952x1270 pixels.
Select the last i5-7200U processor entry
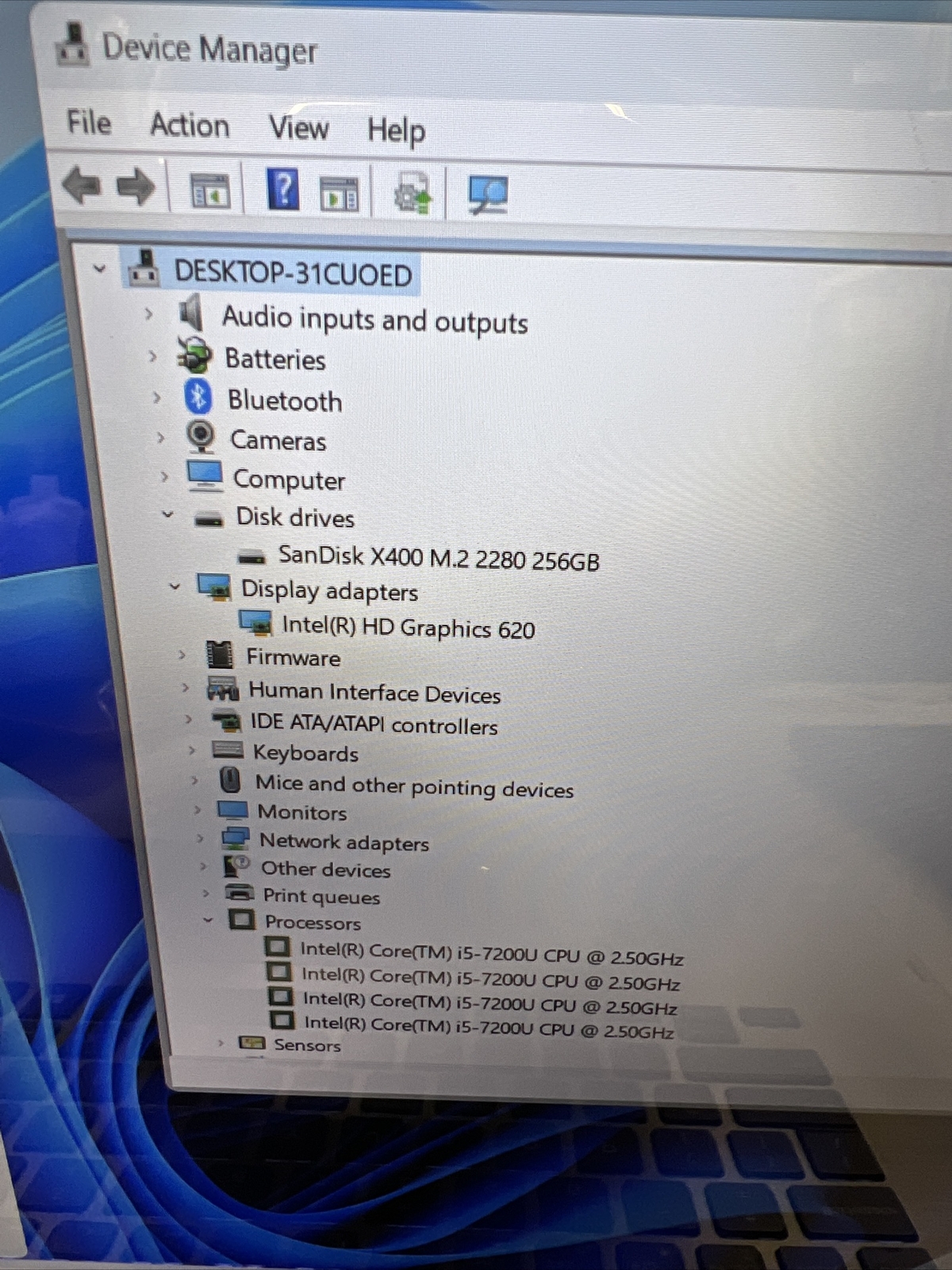[x=489, y=1027]
